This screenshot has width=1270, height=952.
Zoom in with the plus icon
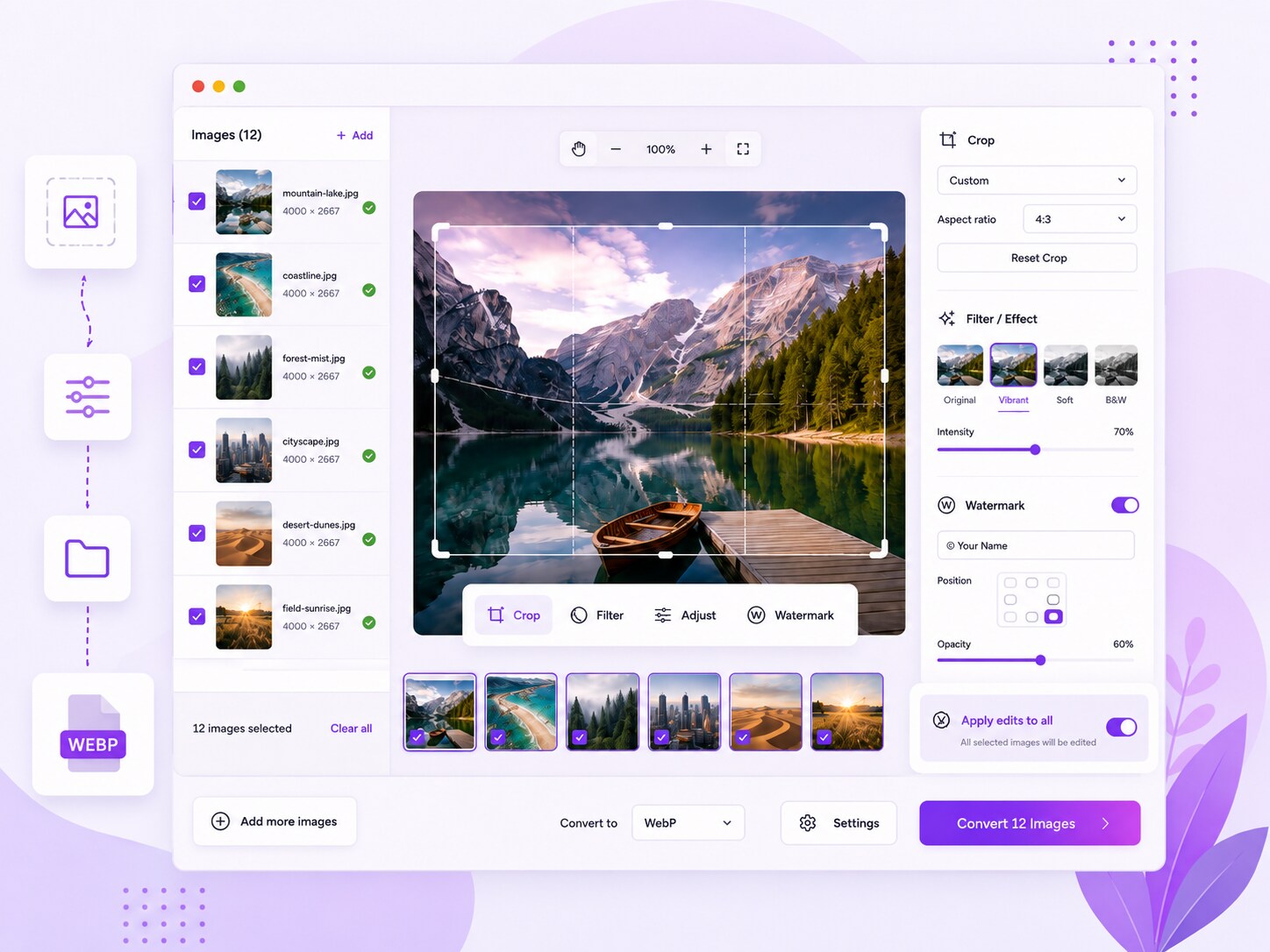[x=706, y=149]
